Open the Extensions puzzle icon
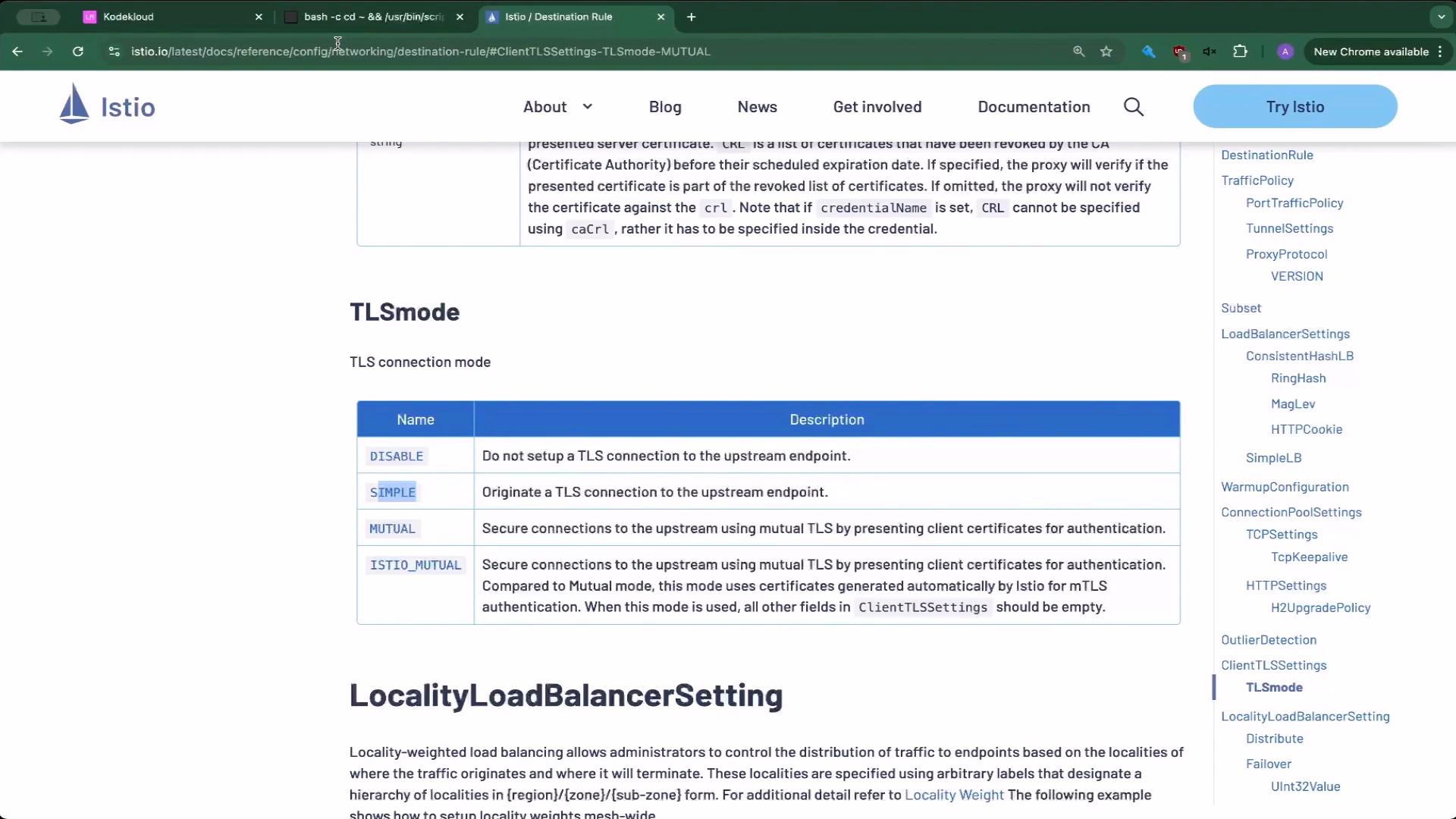Viewport: 1456px width, 819px height. coord(1241,52)
